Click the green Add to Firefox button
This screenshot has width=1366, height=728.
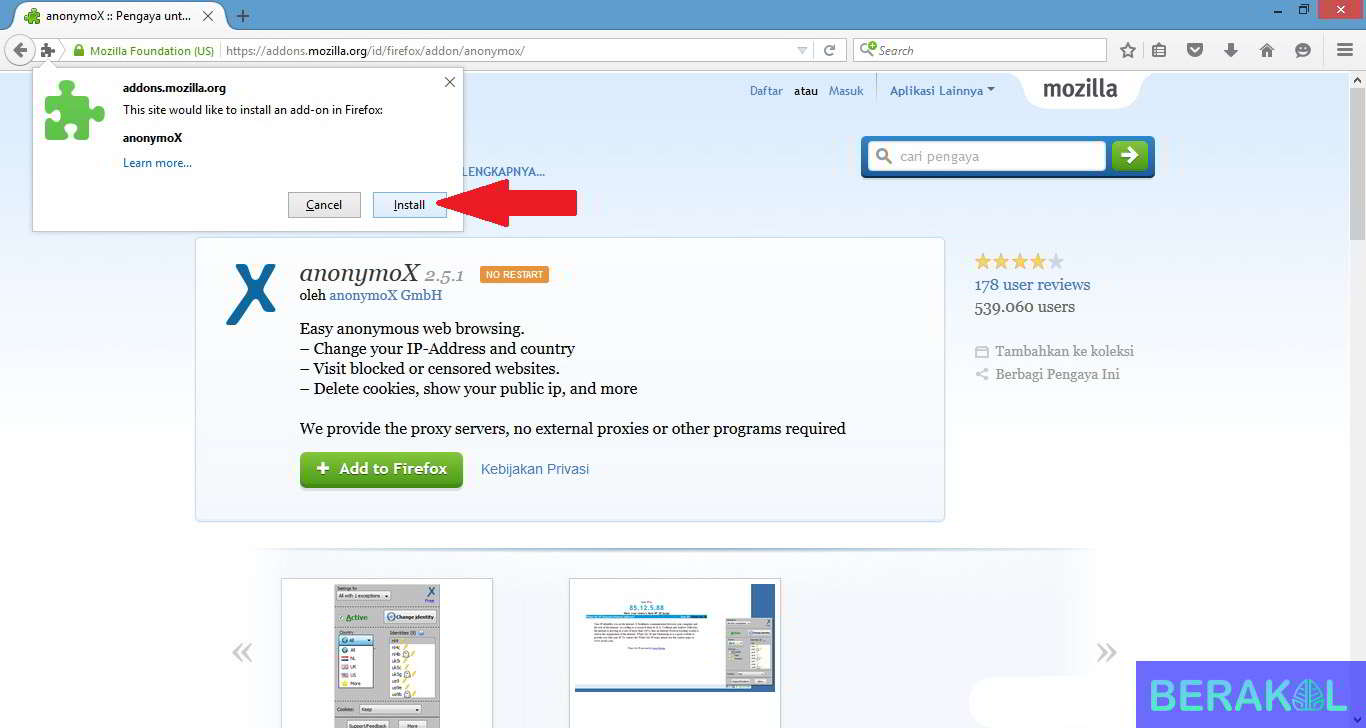tap(381, 469)
